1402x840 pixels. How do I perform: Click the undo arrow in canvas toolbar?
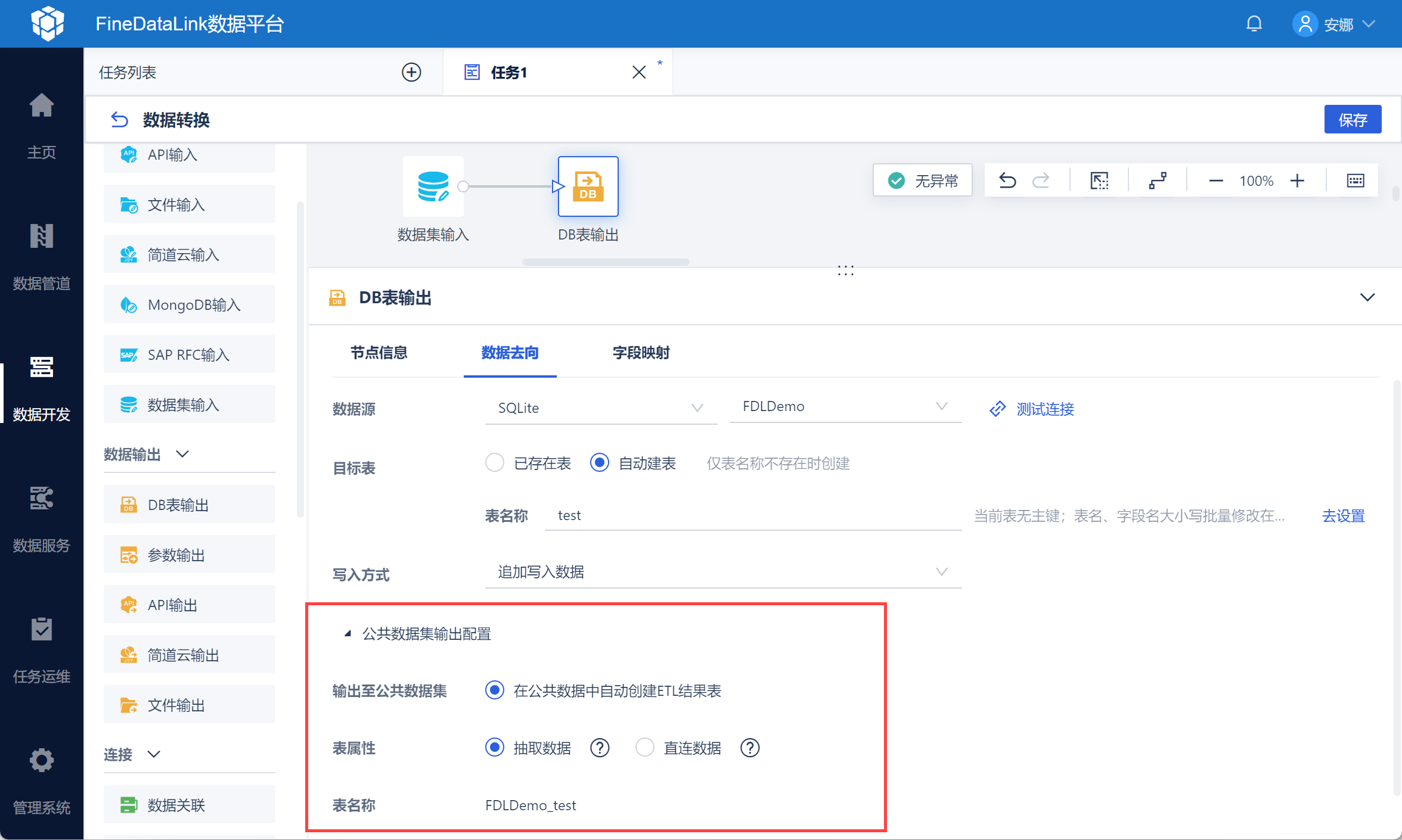pos(1007,181)
